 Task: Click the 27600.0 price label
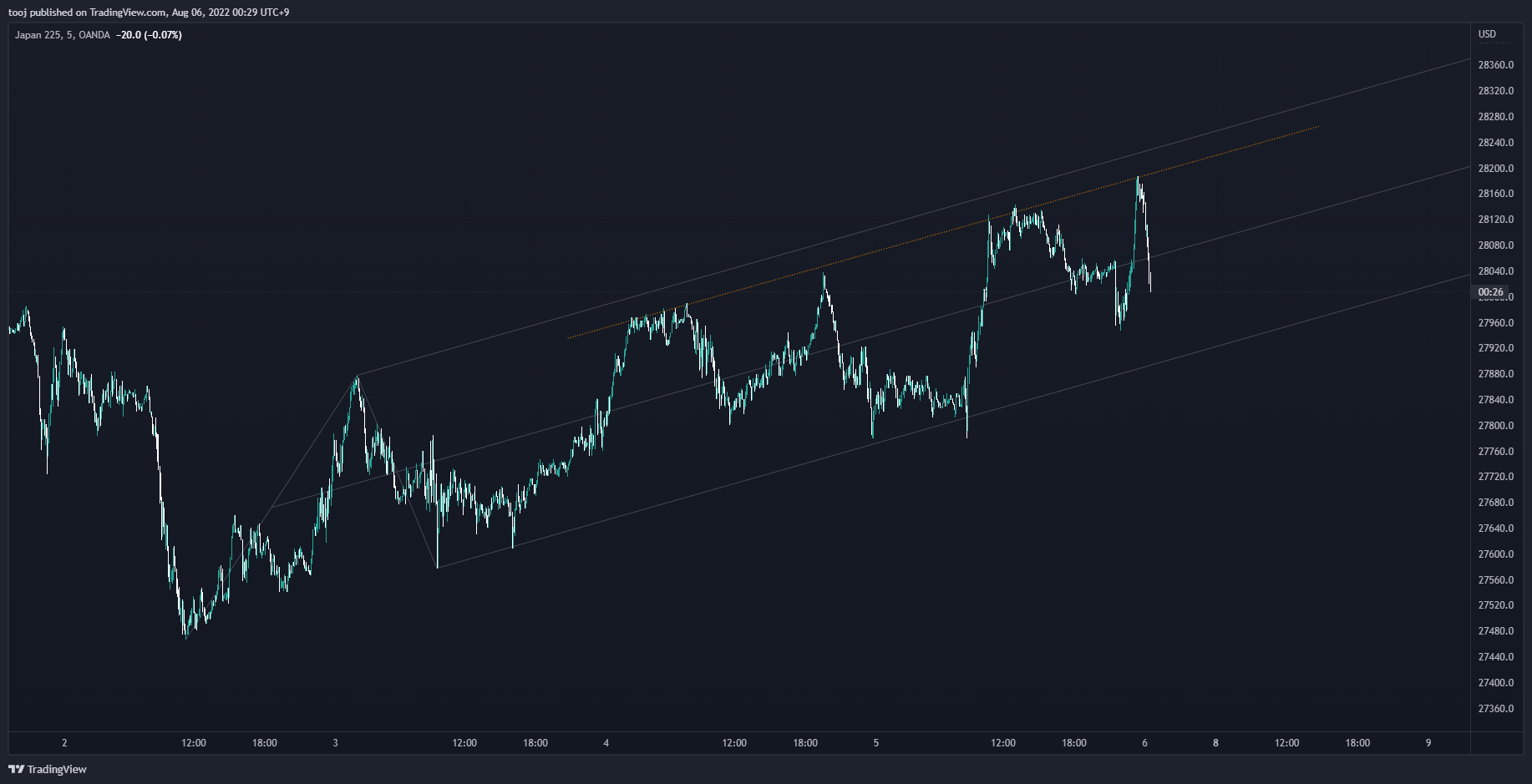[x=1496, y=554]
